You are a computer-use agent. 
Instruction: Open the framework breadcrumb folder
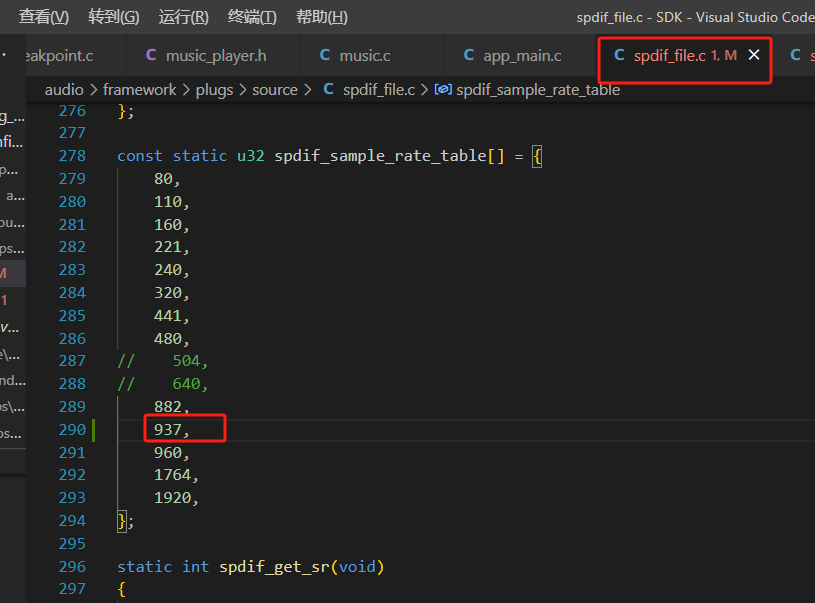(x=139, y=90)
